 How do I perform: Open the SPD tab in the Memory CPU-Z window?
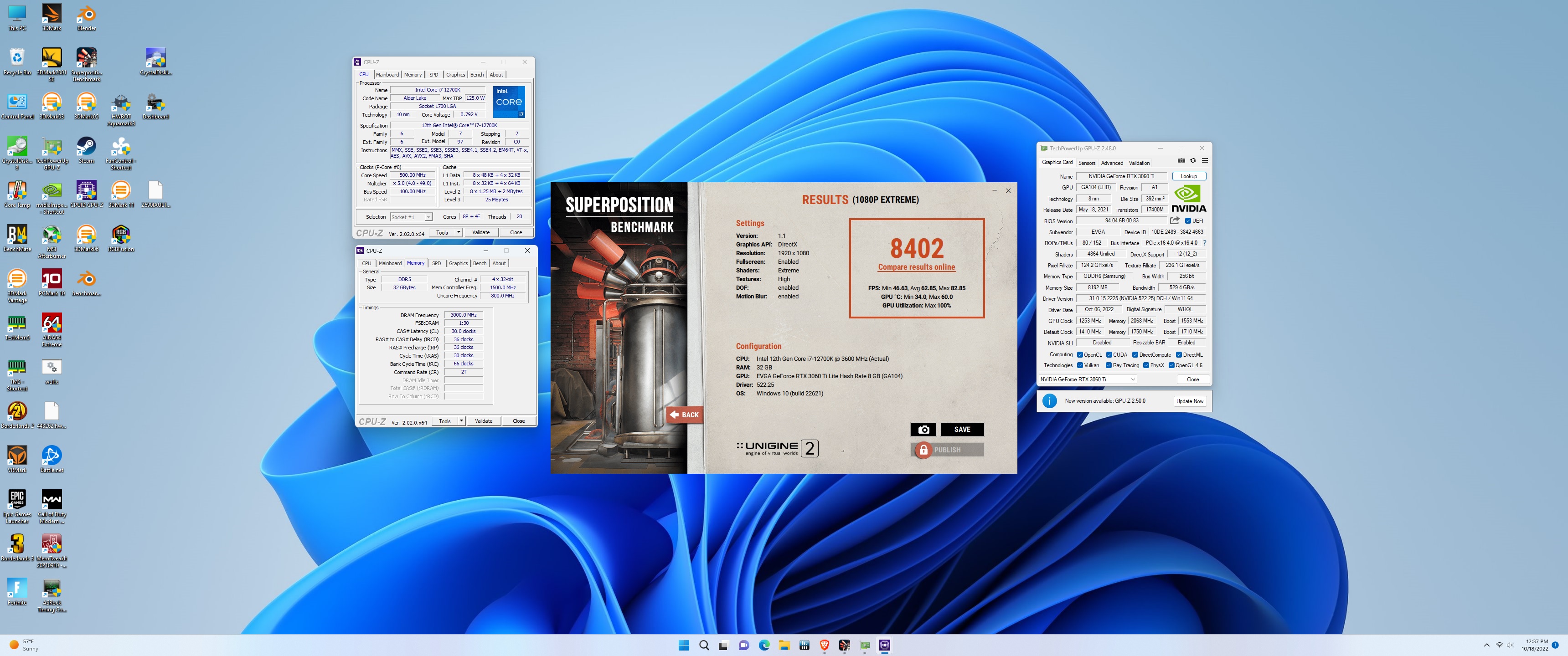click(436, 263)
